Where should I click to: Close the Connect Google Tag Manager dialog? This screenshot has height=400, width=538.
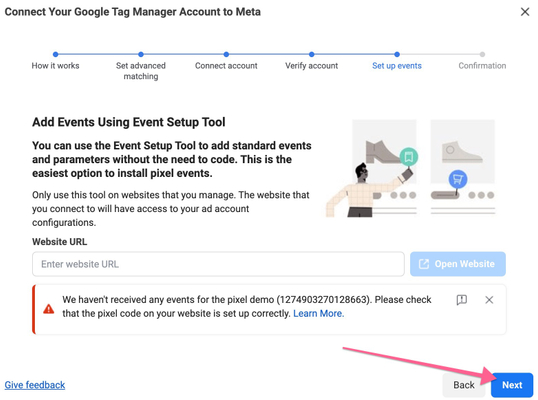coord(525,12)
